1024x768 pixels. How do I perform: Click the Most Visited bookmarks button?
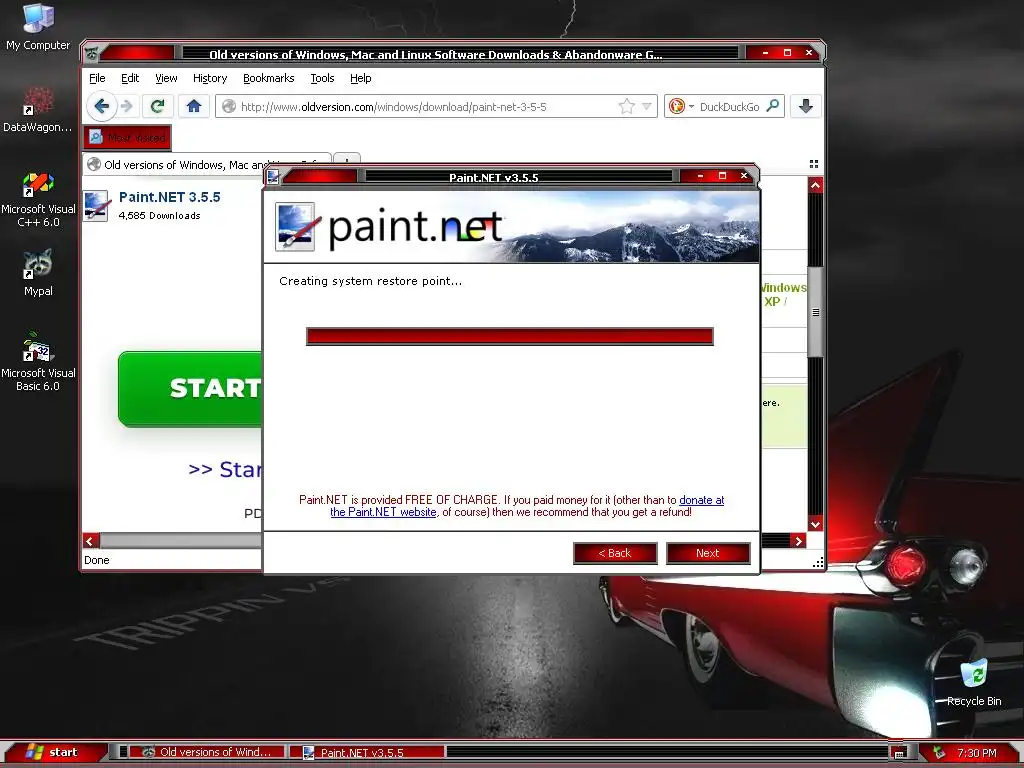(x=127, y=137)
